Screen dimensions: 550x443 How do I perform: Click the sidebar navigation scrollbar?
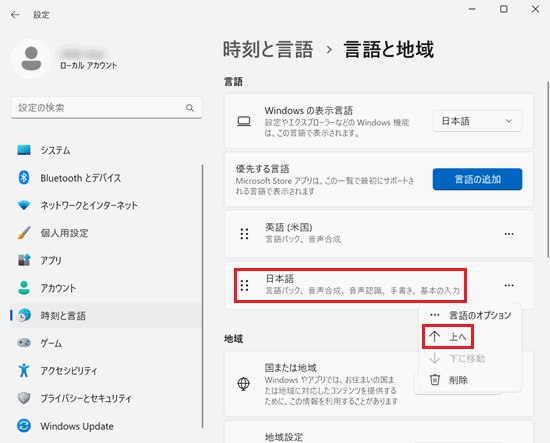click(202, 296)
